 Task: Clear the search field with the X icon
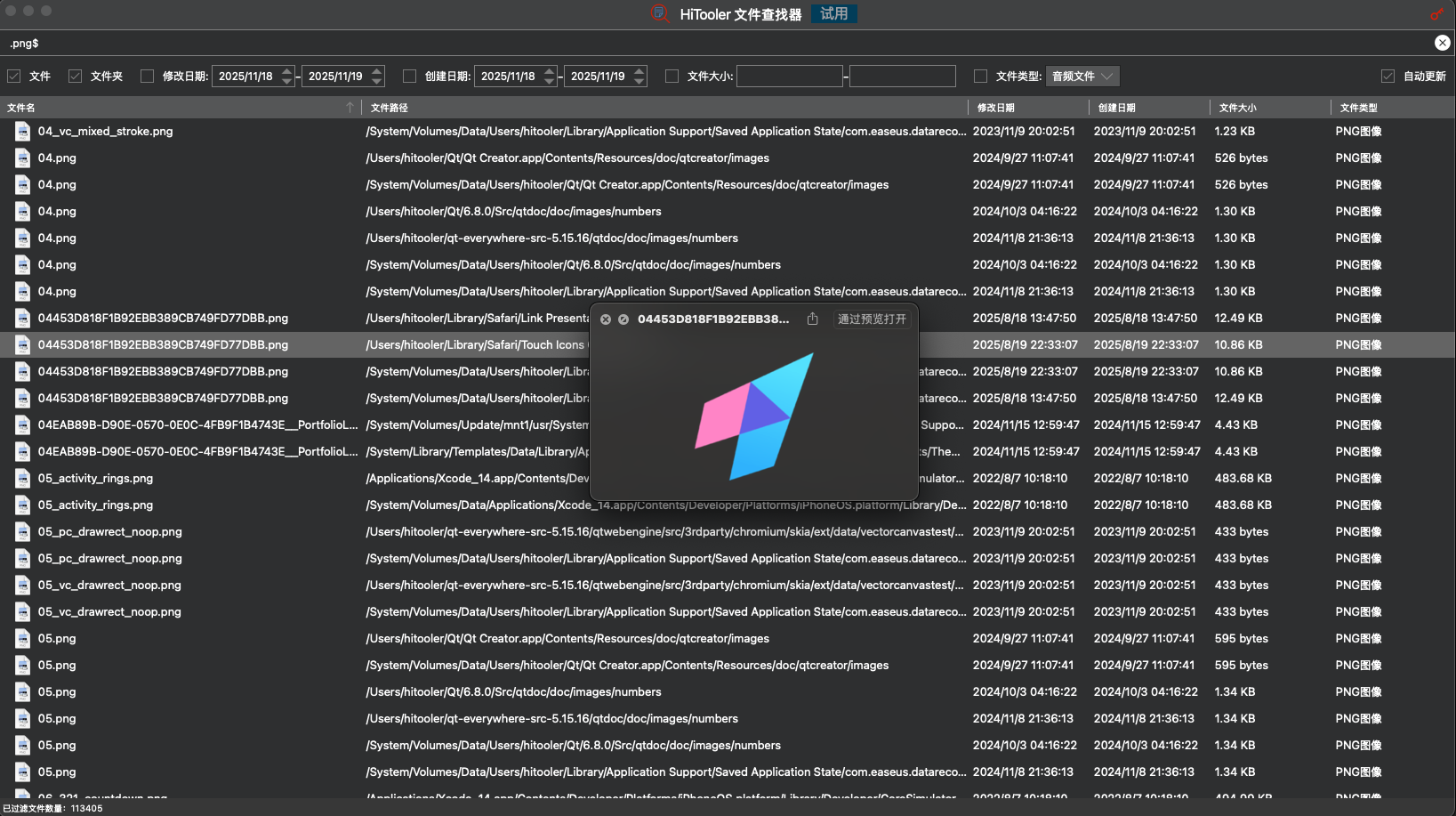pos(1442,43)
